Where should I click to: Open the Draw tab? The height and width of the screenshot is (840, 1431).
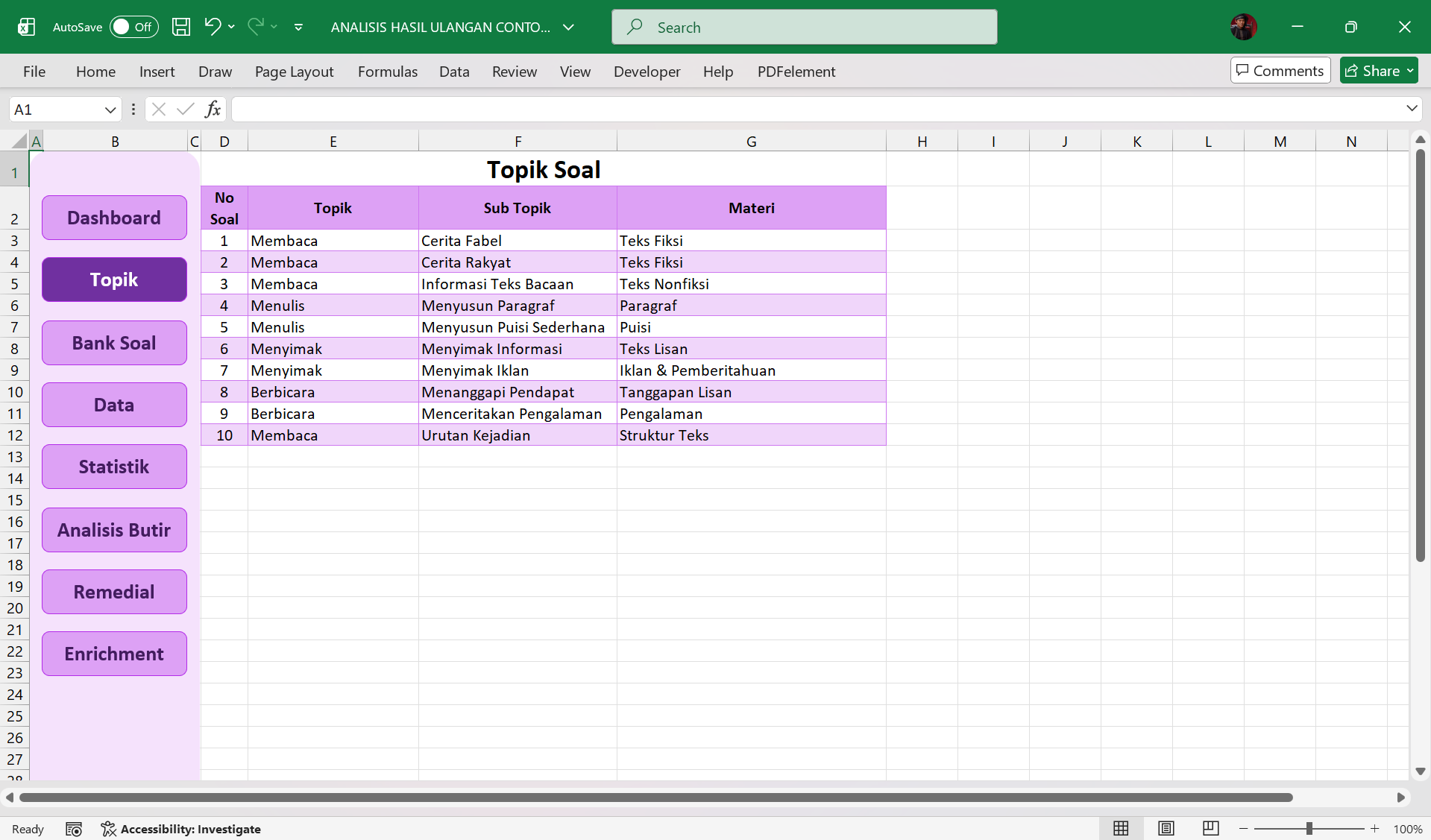(x=215, y=72)
